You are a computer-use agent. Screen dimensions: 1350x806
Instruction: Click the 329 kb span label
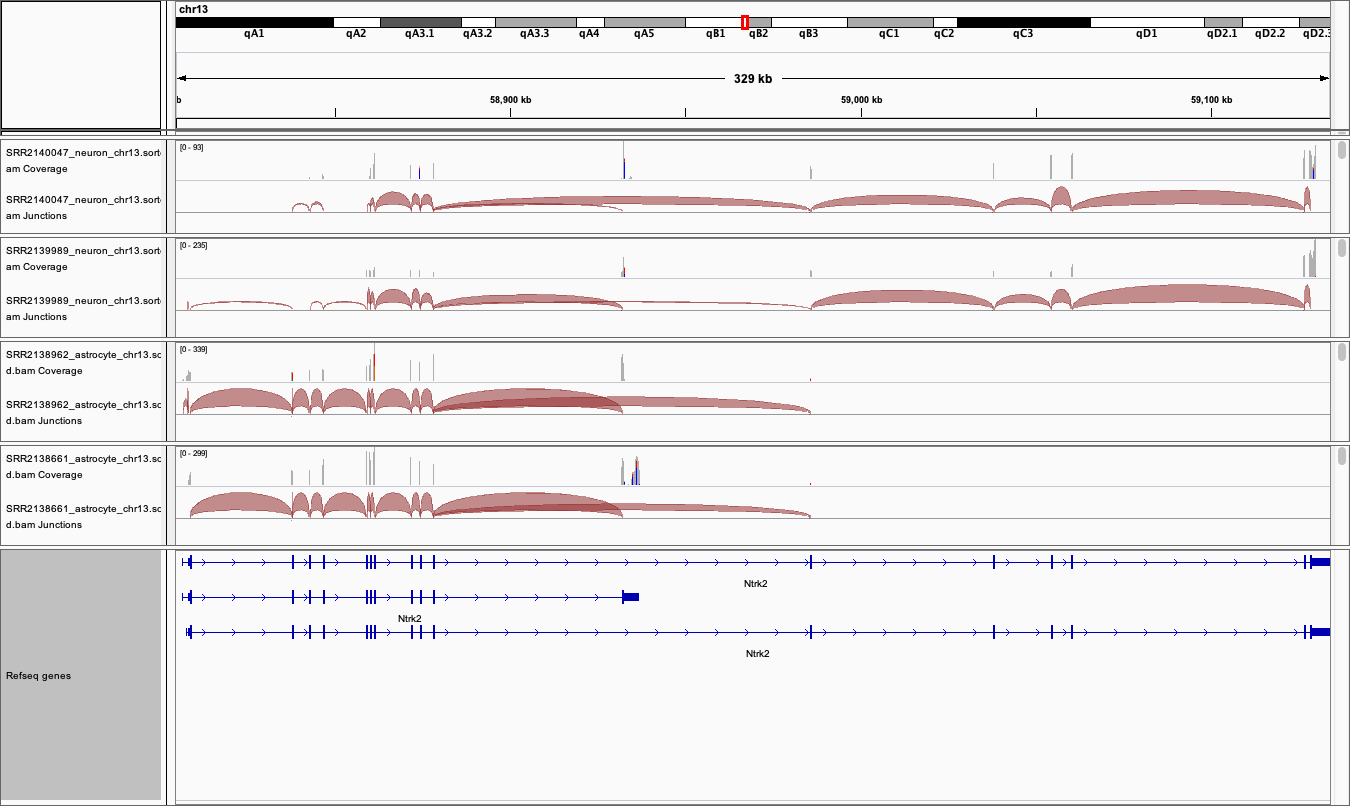pyautogui.click(x=752, y=78)
